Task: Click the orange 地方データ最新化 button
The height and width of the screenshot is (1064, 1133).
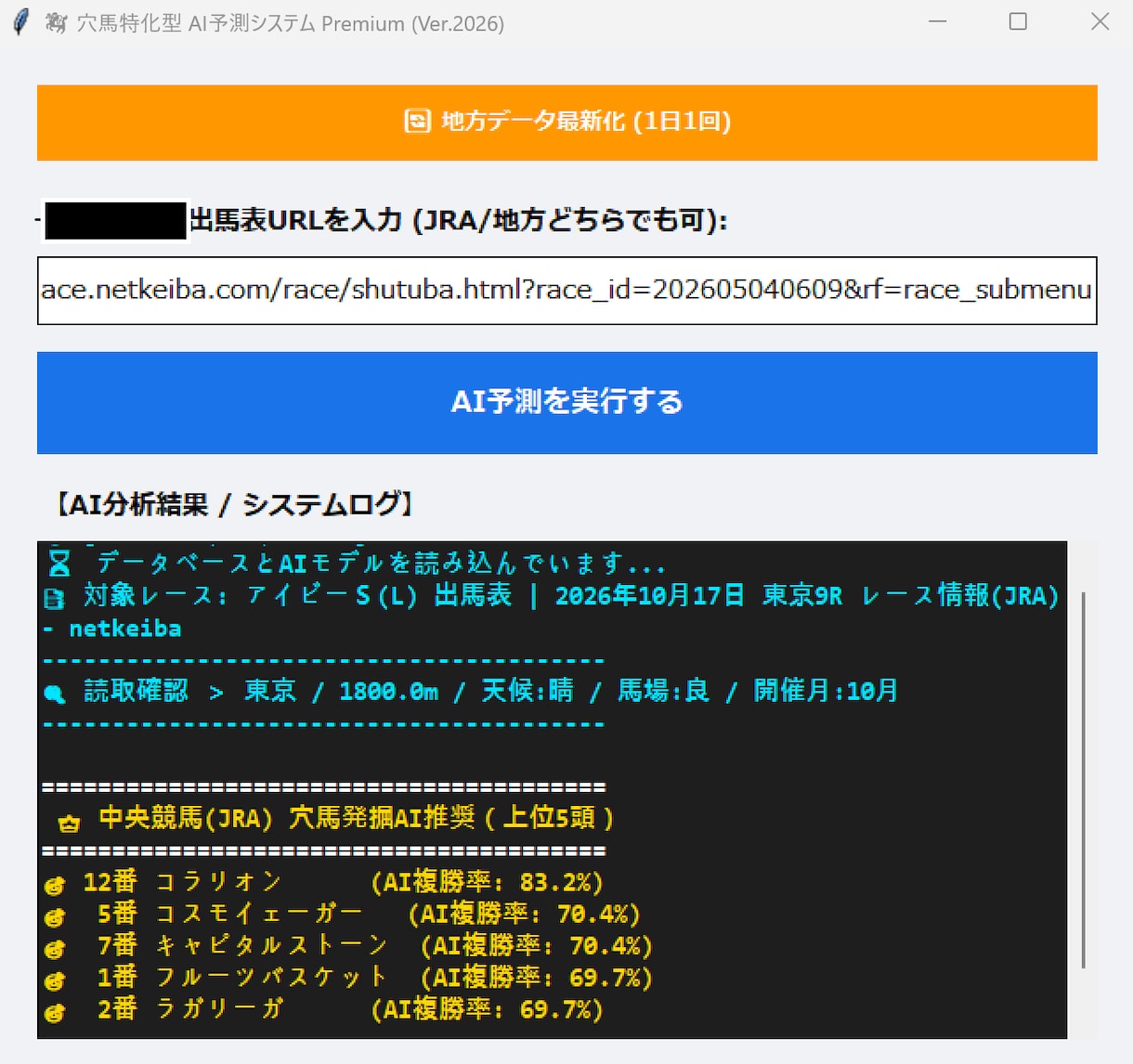Action: 566,123
